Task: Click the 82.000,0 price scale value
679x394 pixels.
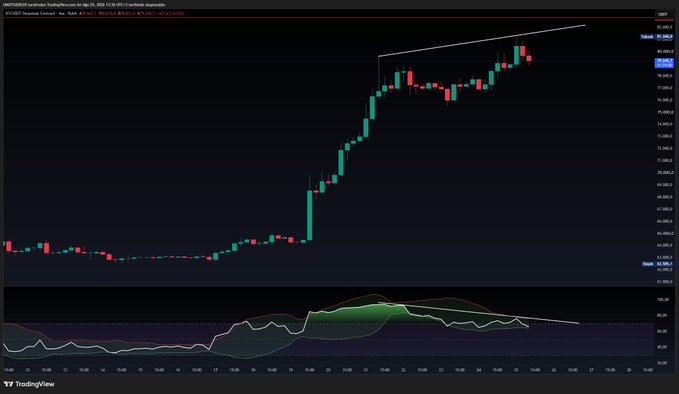Action: point(665,27)
